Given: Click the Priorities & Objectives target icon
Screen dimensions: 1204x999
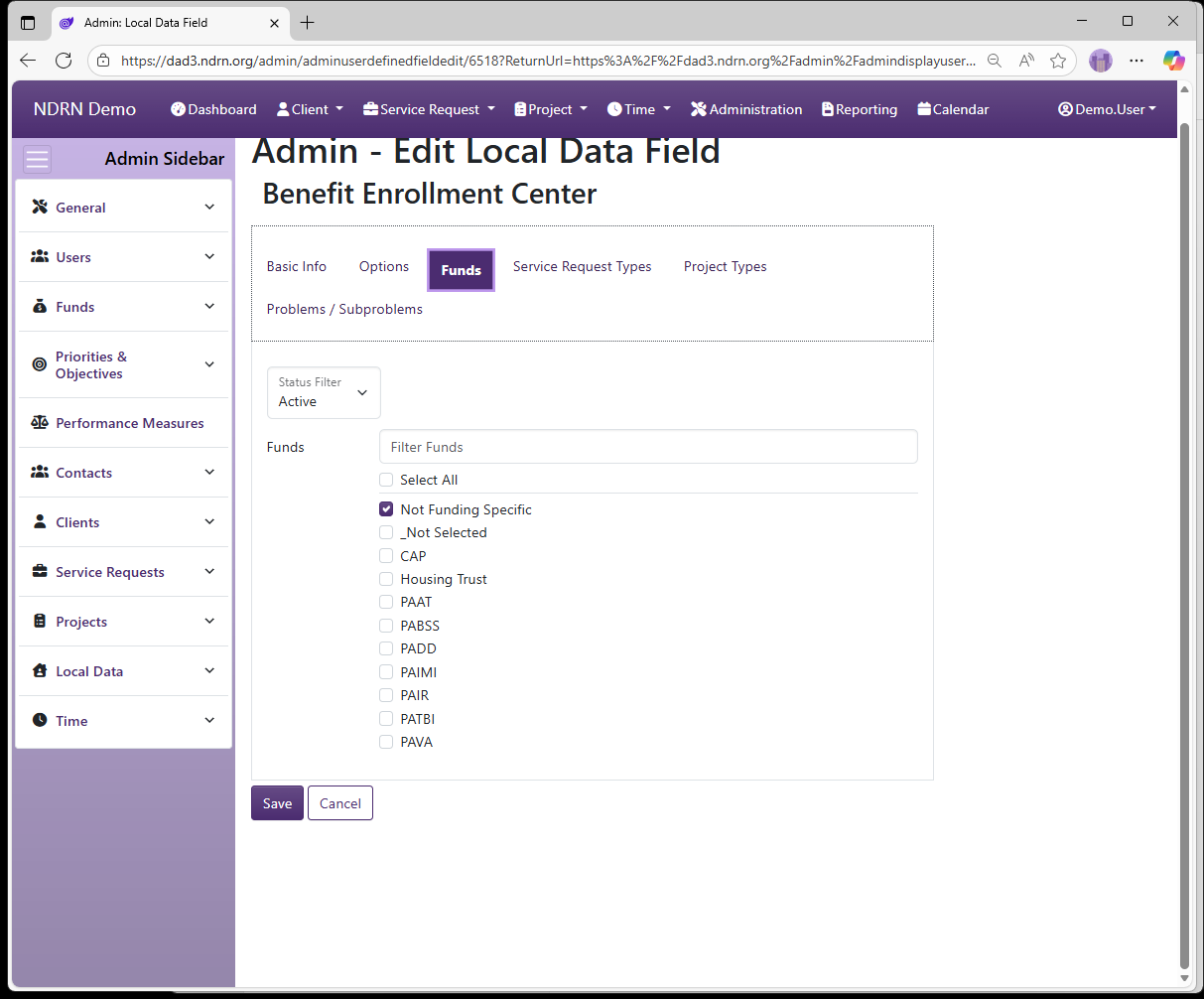Looking at the screenshot, I should tap(40, 364).
